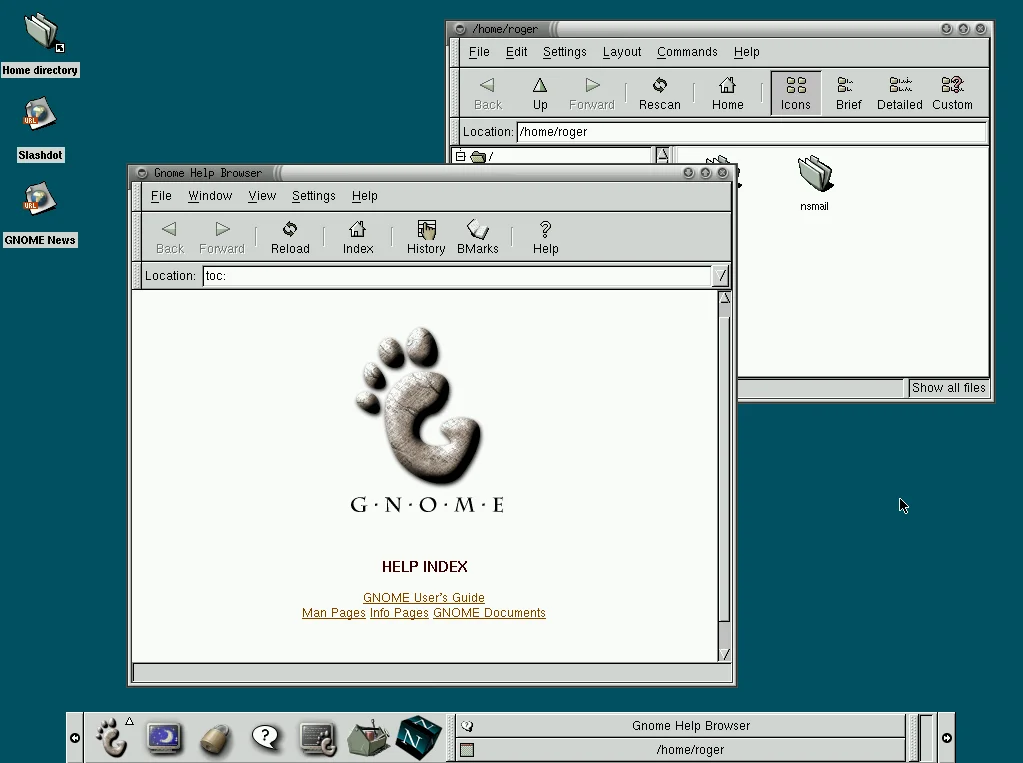
Task: Hide panel using left arrow button
Action: click(75, 738)
